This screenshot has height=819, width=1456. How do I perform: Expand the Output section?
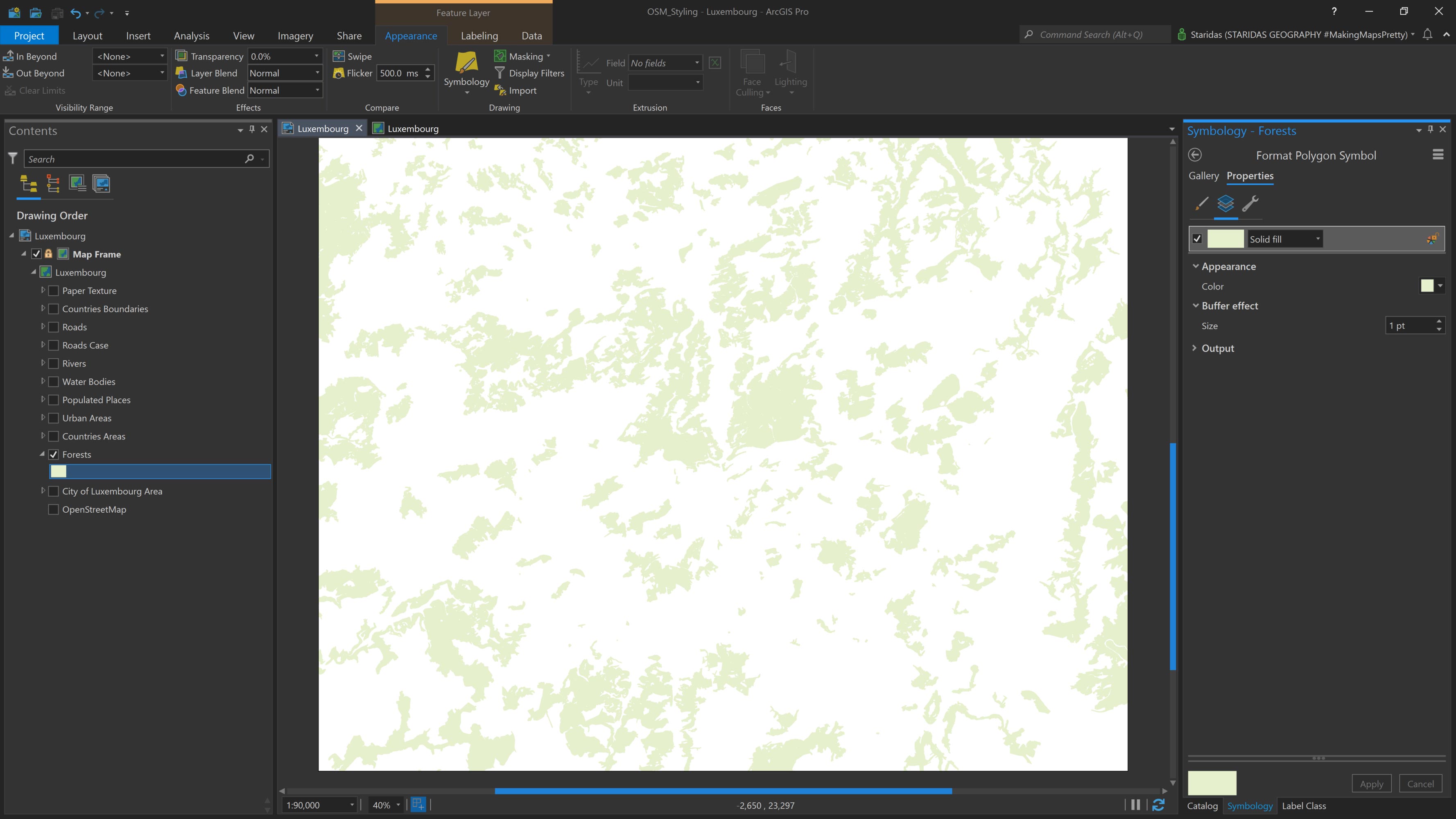pyautogui.click(x=1194, y=348)
